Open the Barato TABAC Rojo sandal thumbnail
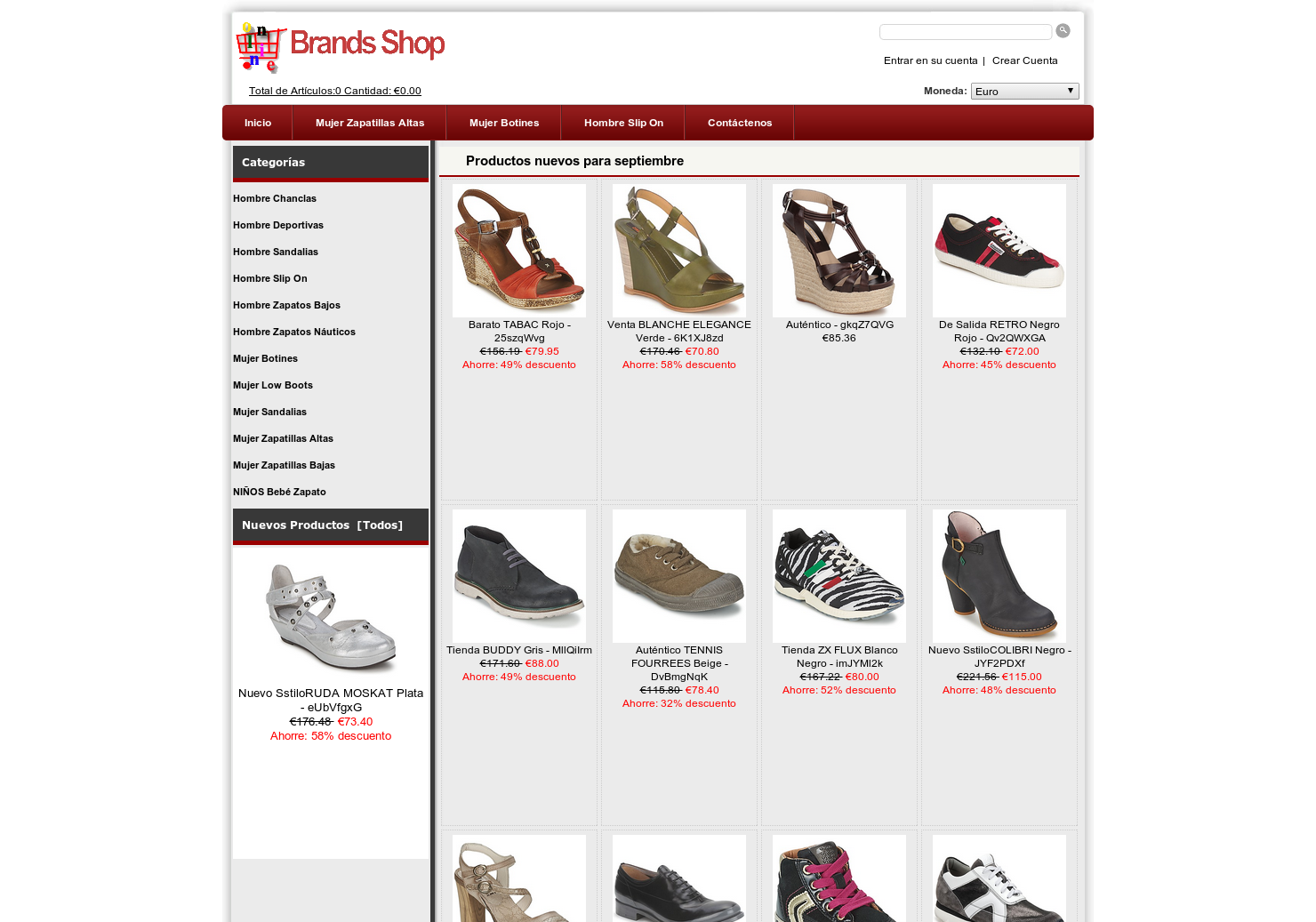Image resolution: width=1316 pixels, height=922 pixels. [519, 251]
